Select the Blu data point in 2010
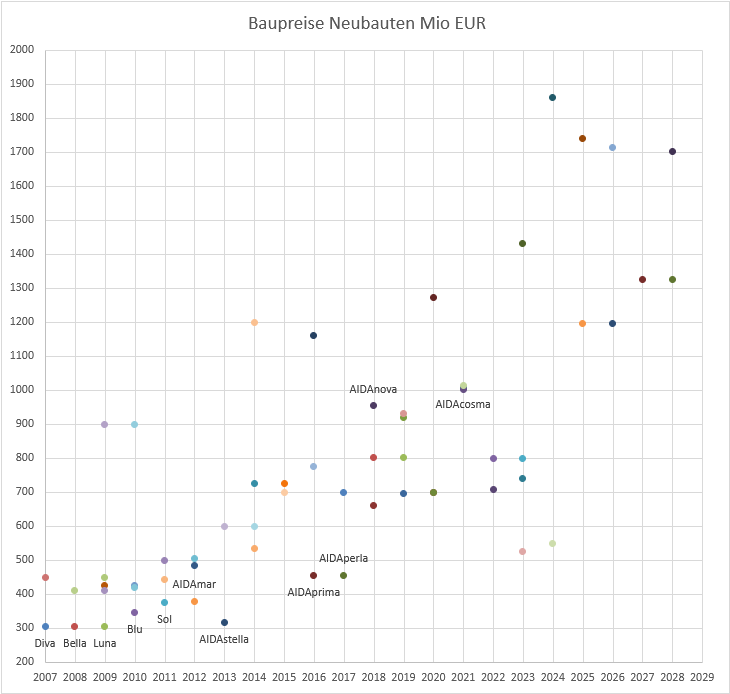 134,612
